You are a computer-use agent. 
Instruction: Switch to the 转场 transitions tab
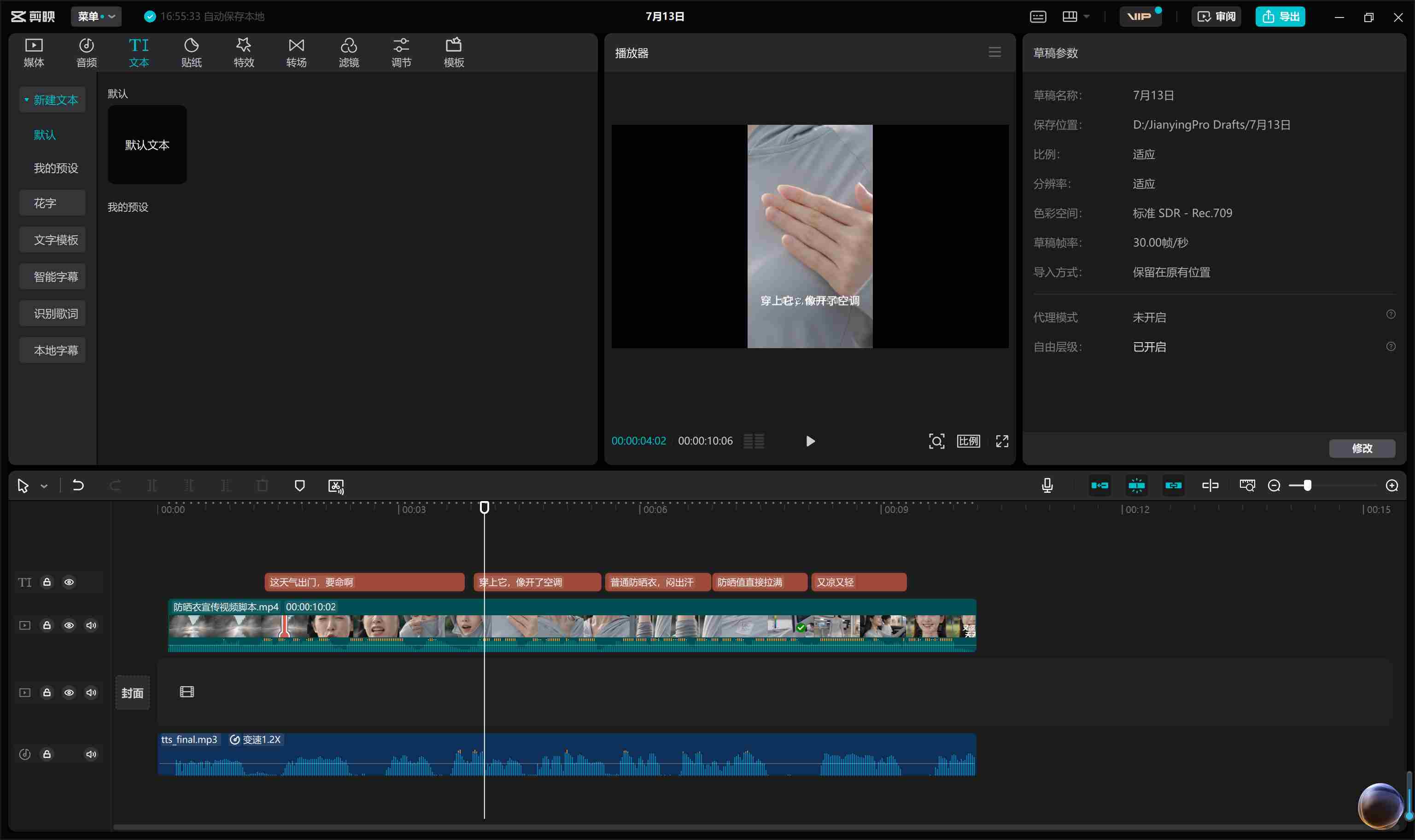297,52
